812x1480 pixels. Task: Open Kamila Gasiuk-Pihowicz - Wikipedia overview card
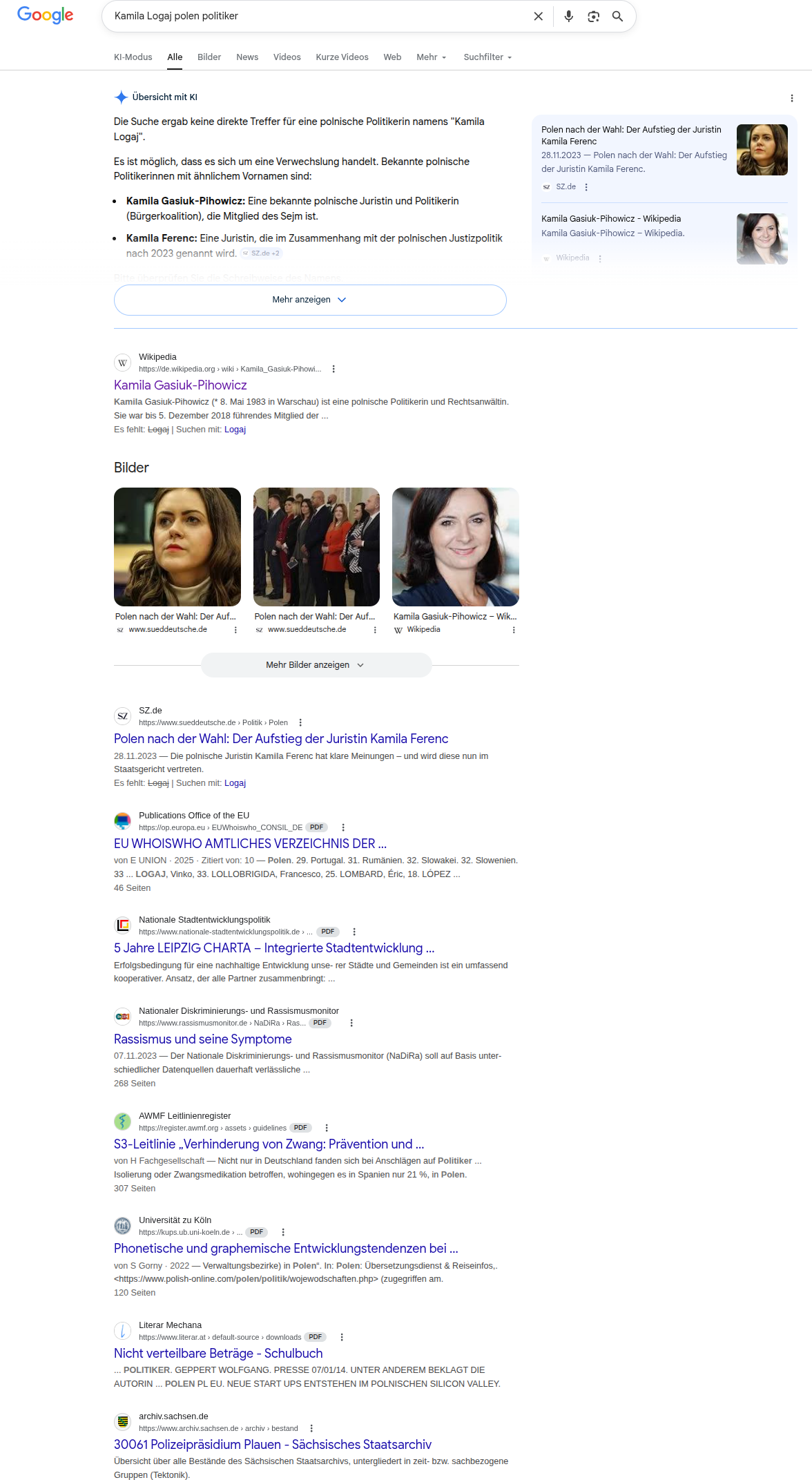click(611, 219)
